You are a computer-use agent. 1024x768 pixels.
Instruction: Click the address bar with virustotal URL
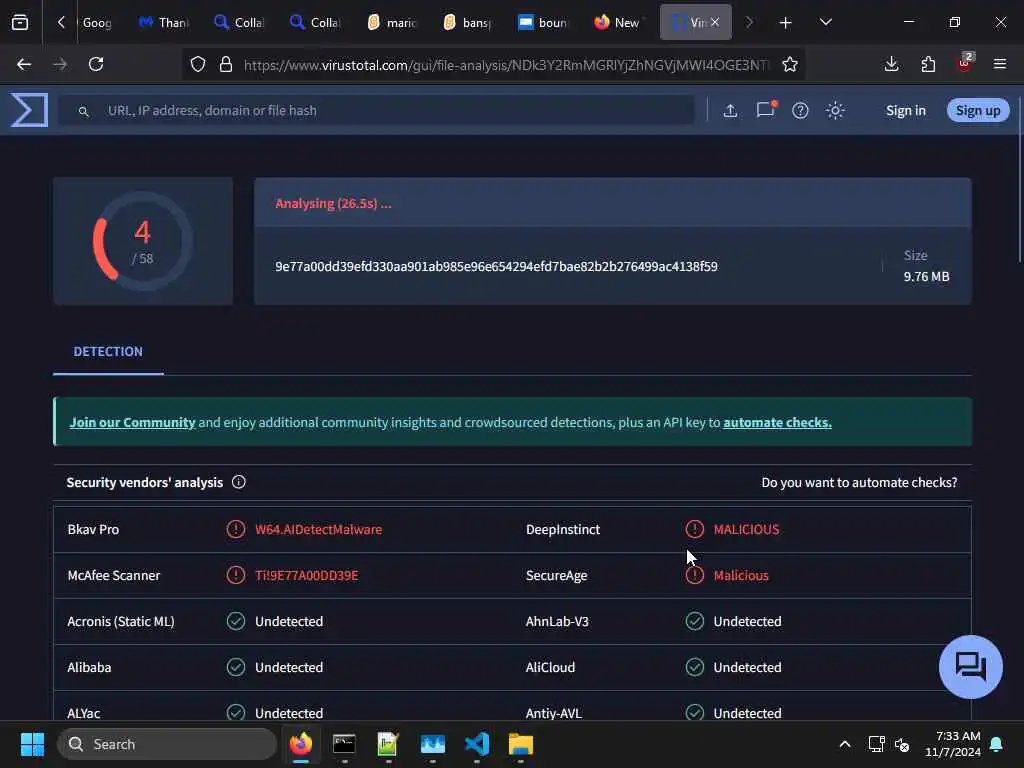coord(506,65)
